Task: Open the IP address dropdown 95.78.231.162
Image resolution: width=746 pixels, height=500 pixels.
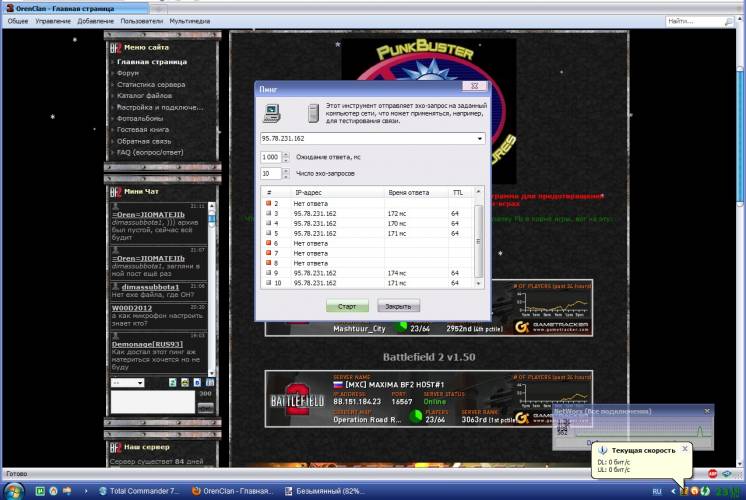Action: coord(480,138)
